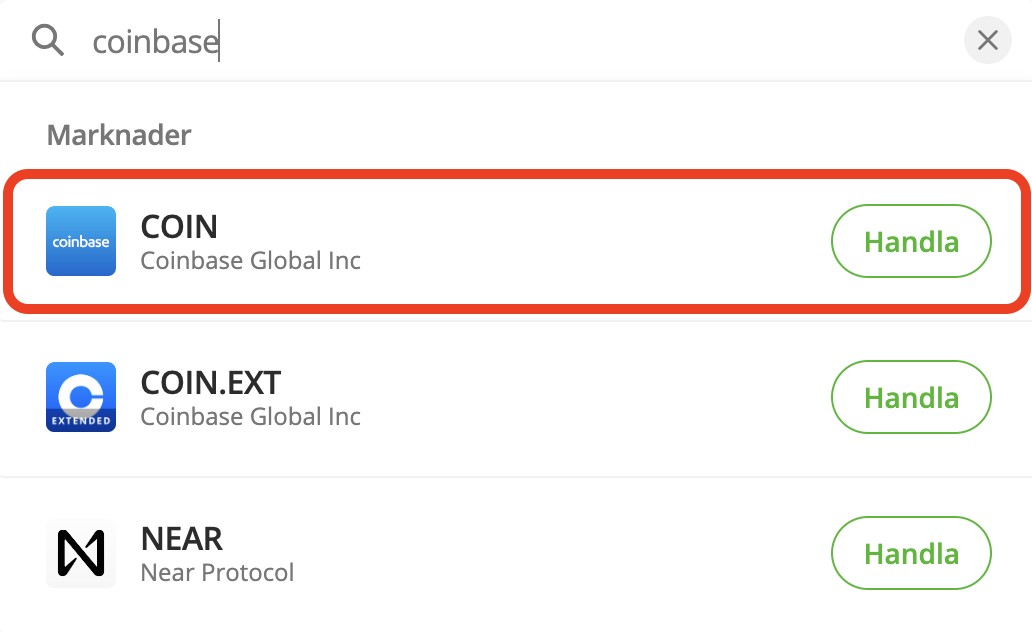The height and width of the screenshot is (632, 1032).
Task: Click the NEAR Protocol logo icon
Action: pyautogui.click(x=81, y=553)
